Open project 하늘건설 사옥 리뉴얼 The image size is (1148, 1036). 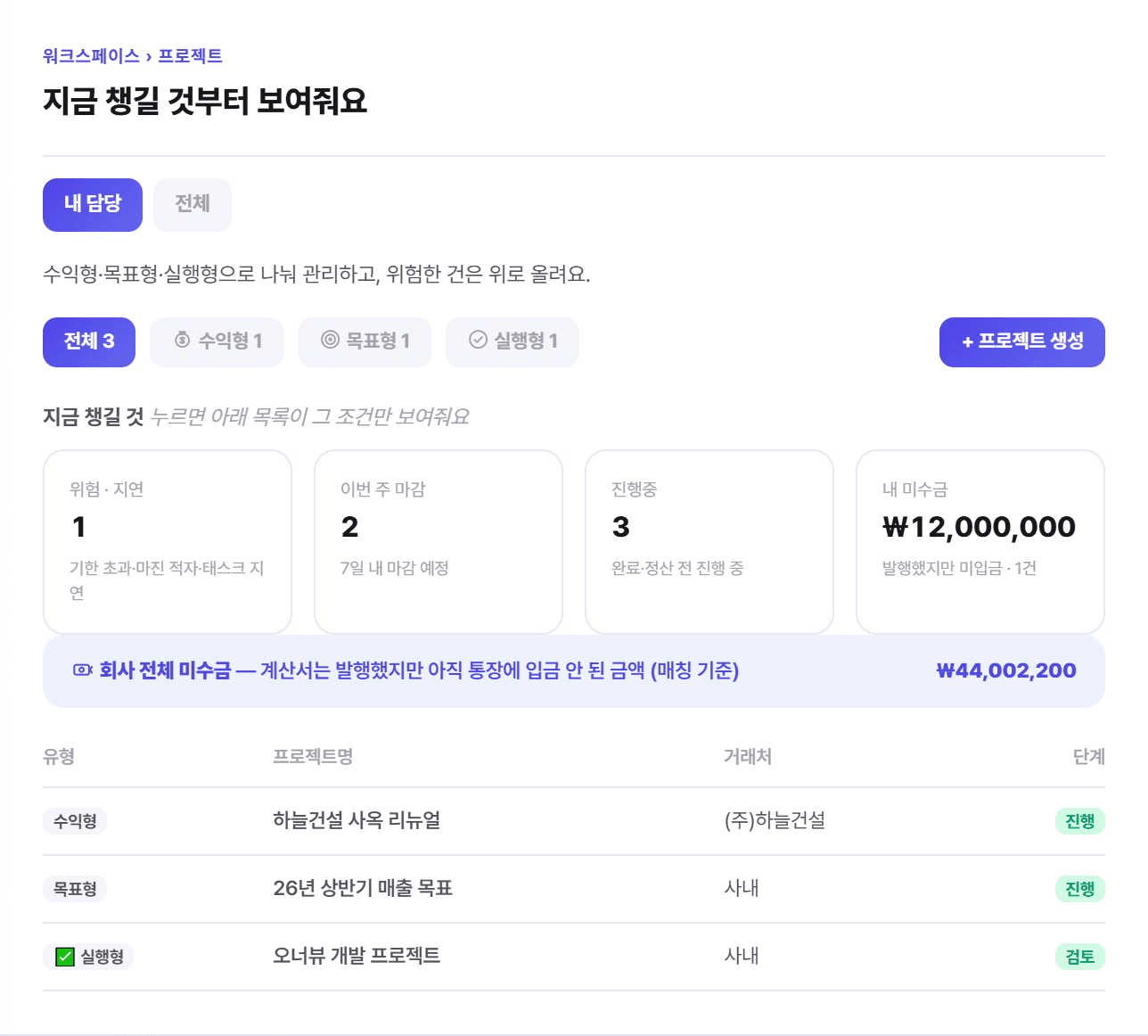(357, 820)
